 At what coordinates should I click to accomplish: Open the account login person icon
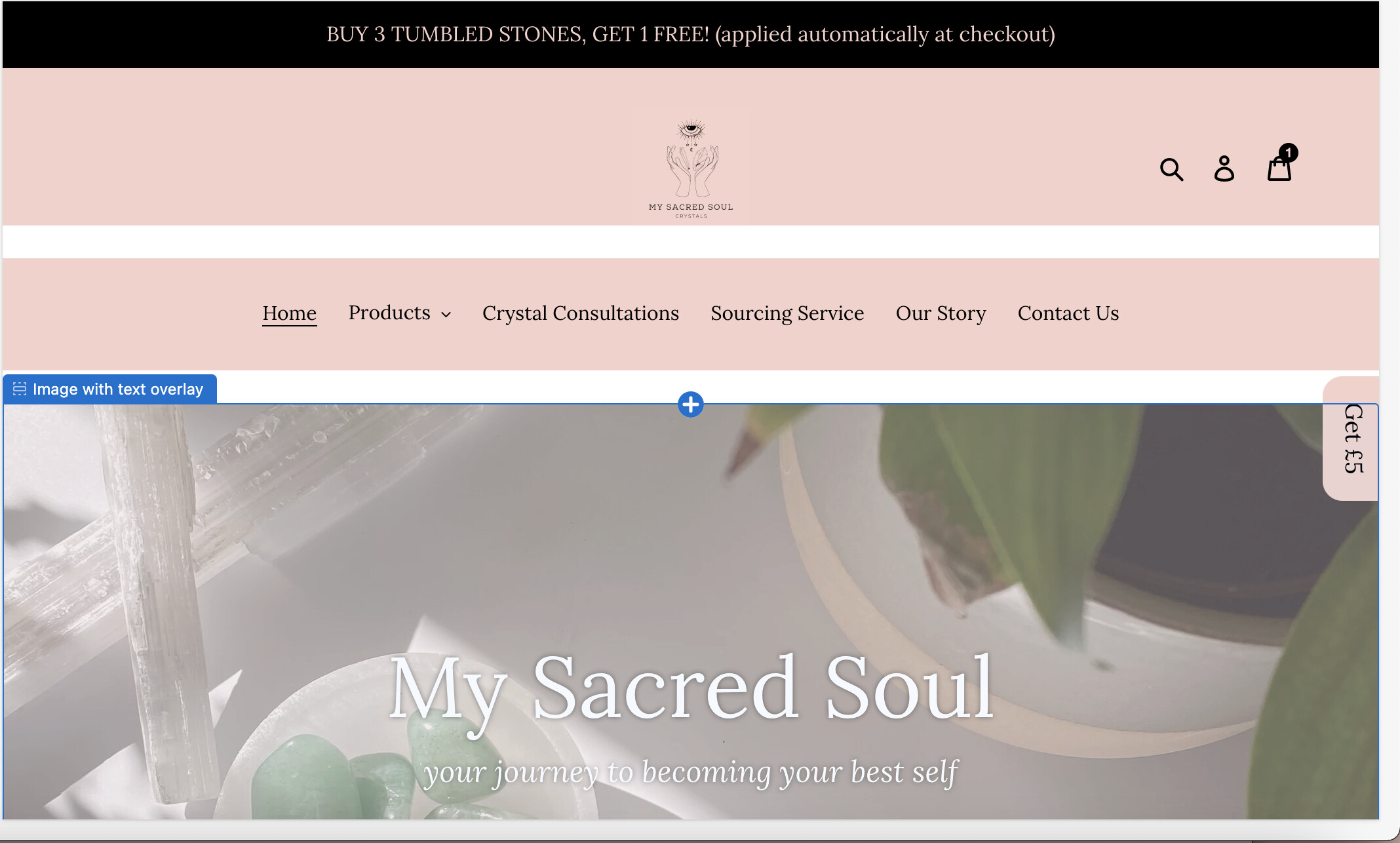[x=1224, y=168]
